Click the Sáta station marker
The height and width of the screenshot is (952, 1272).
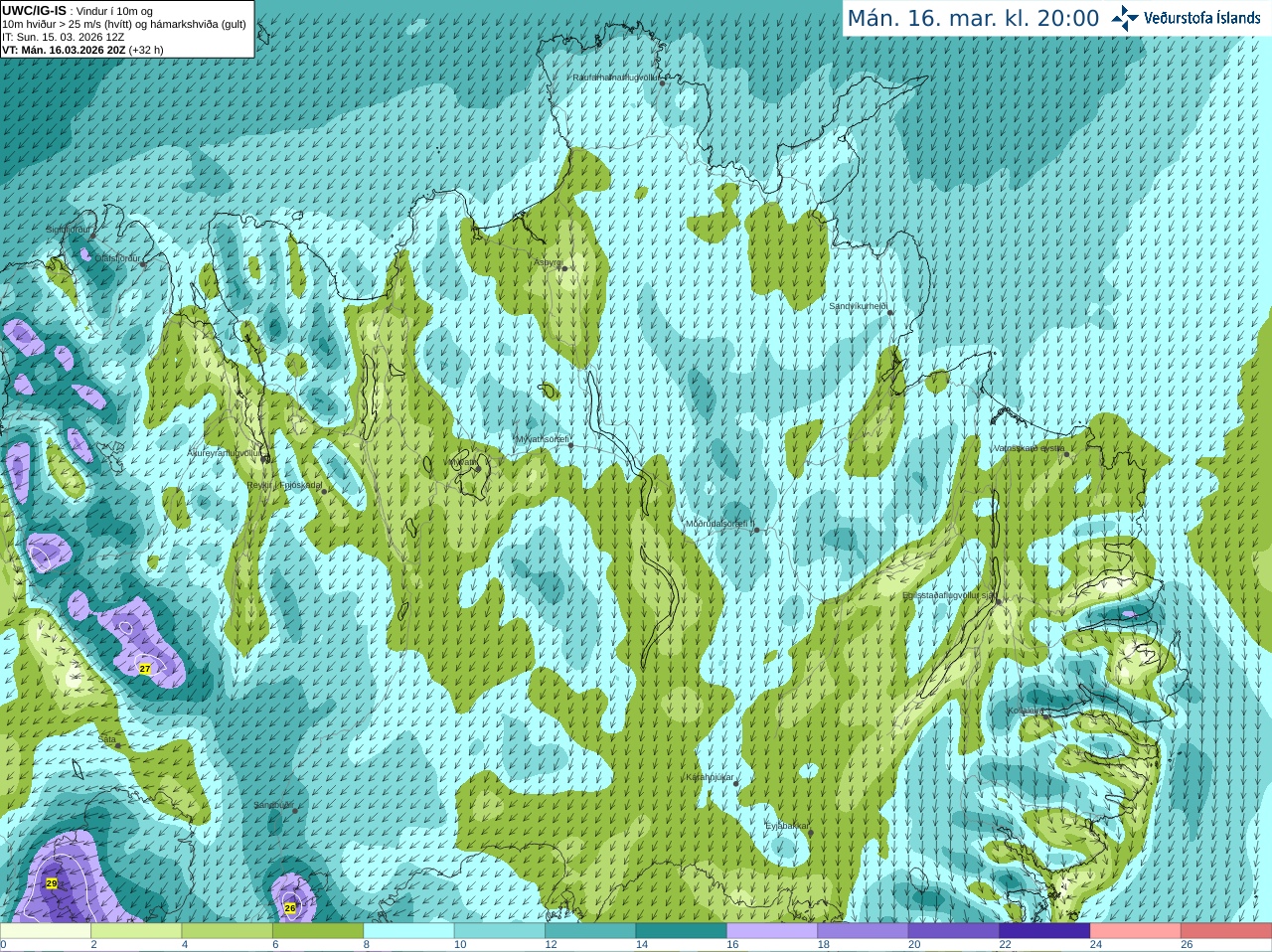point(118,745)
